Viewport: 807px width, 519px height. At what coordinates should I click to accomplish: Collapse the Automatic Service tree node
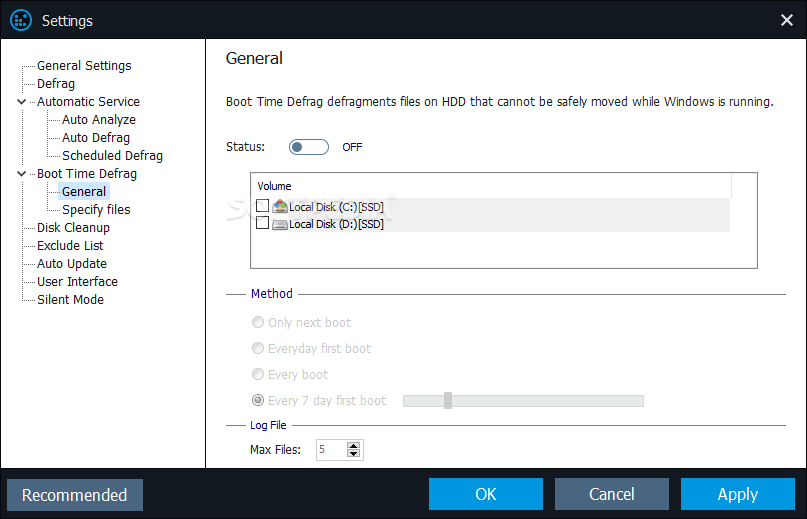click(22, 101)
